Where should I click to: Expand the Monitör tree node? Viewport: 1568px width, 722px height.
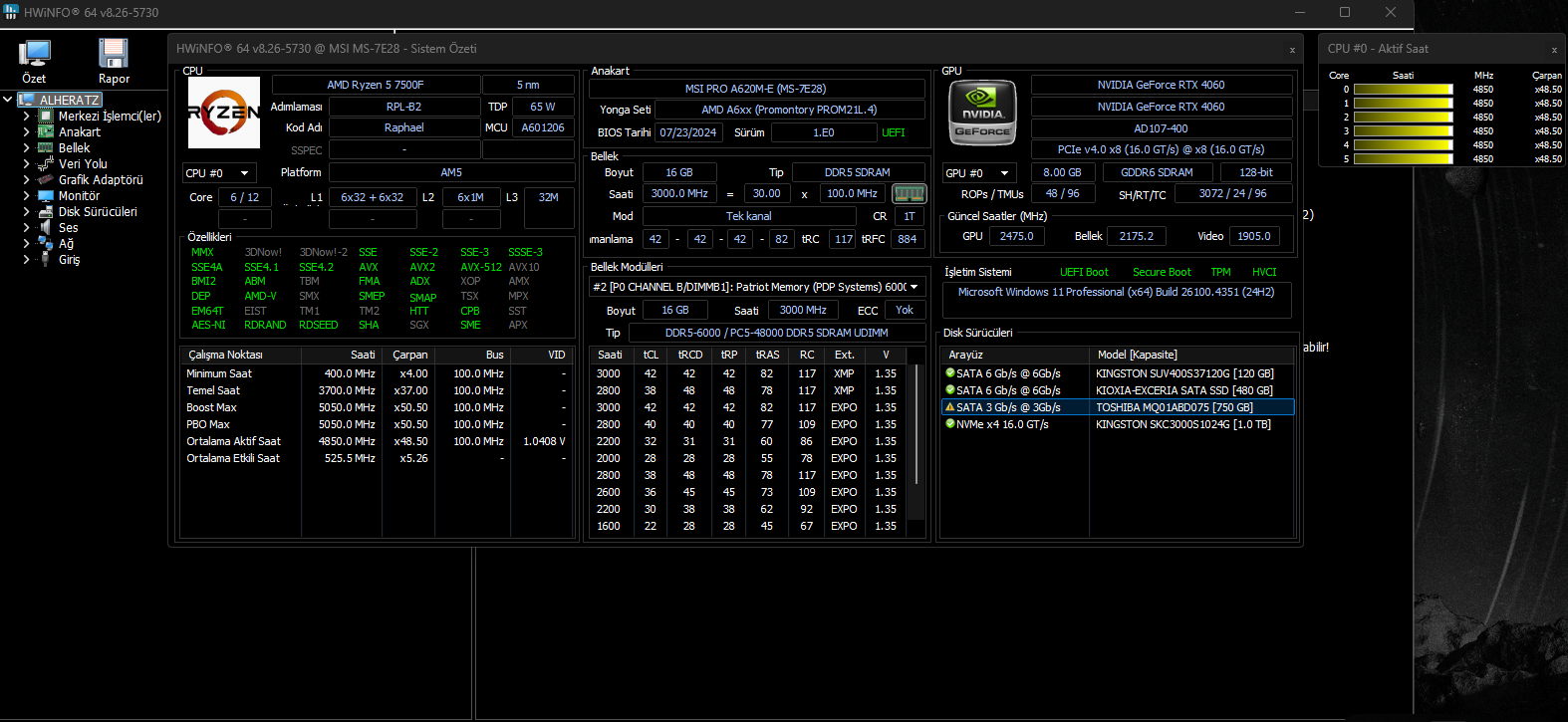point(27,195)
